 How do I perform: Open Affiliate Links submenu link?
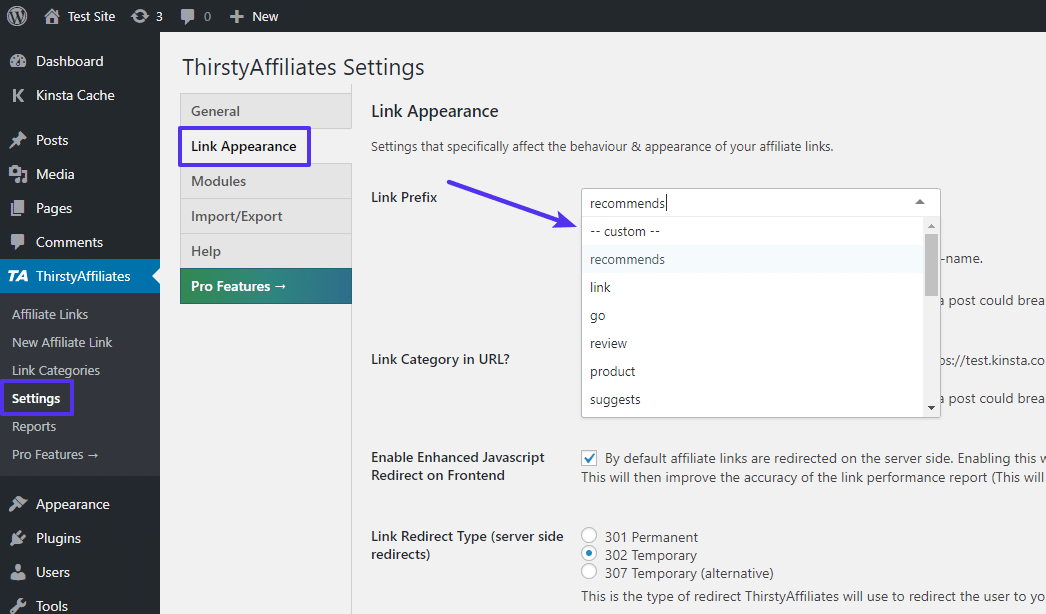[50, 314]
